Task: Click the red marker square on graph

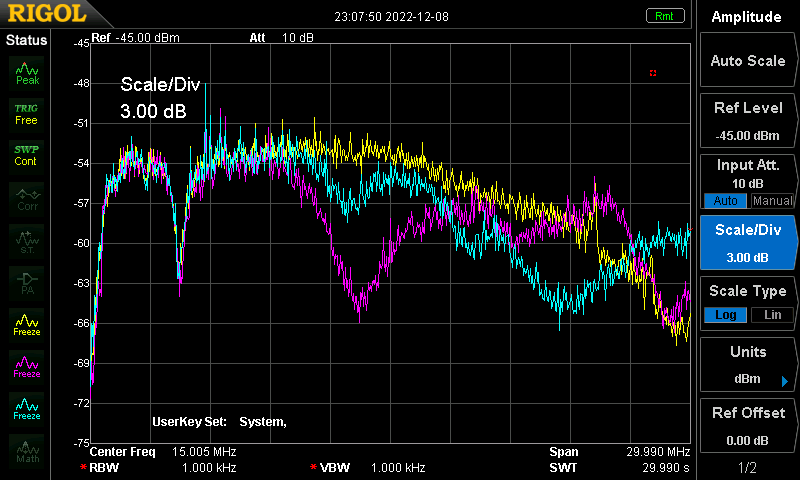Action: tap(653, 73)
